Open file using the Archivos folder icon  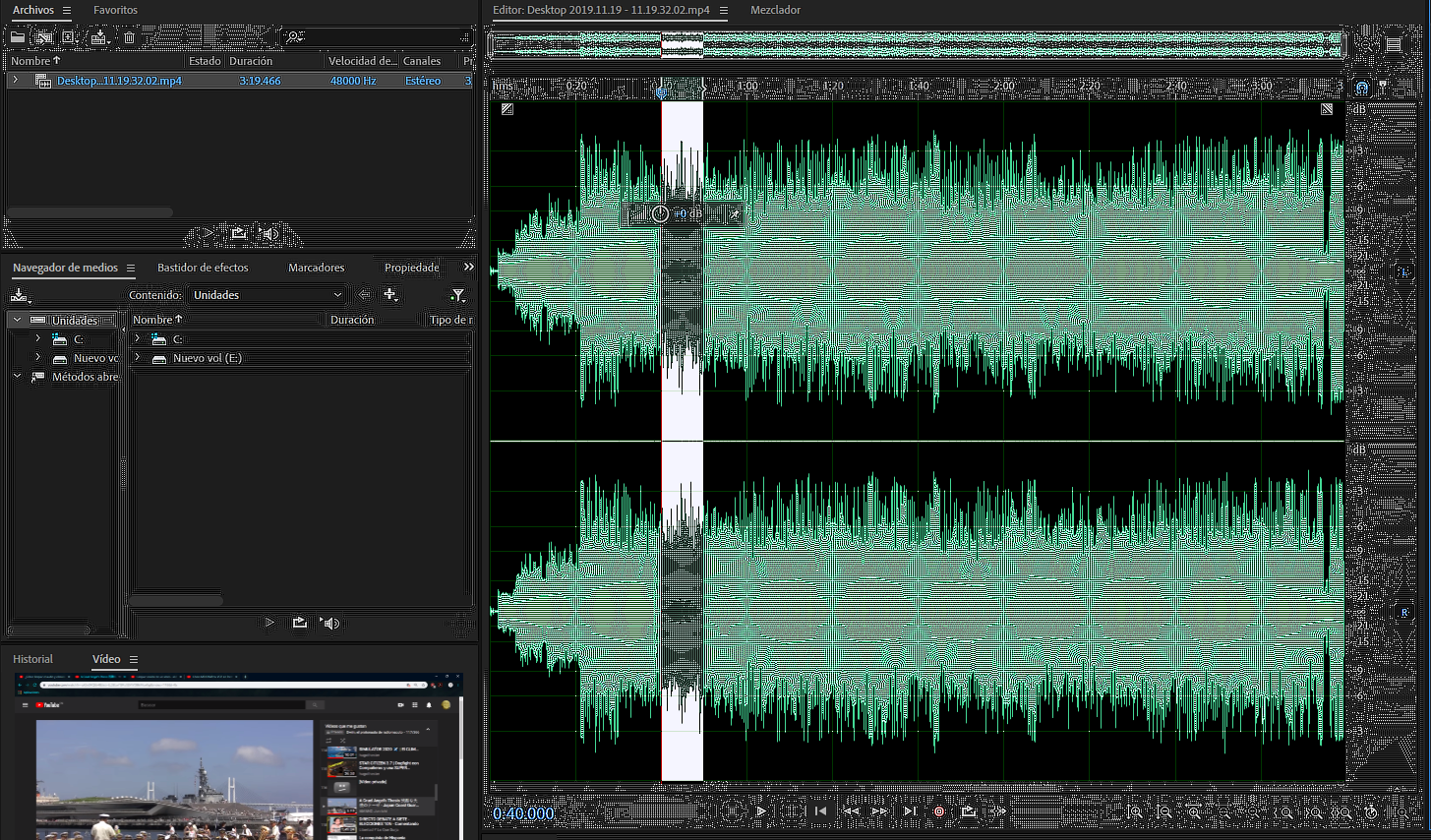[x=18, y=37]
